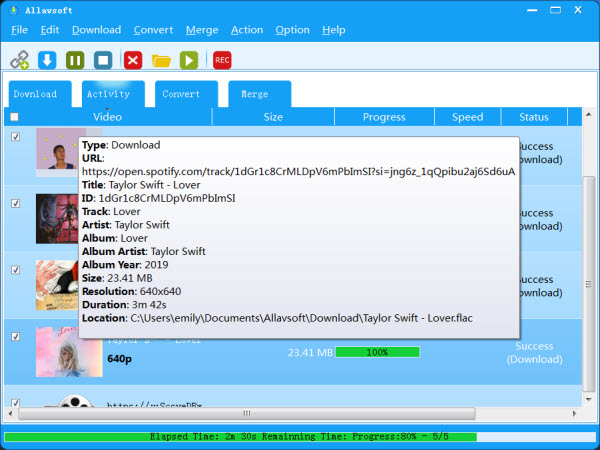Open the Merge menu
This screenshot has height=450, width=600.
pos(202,30)
